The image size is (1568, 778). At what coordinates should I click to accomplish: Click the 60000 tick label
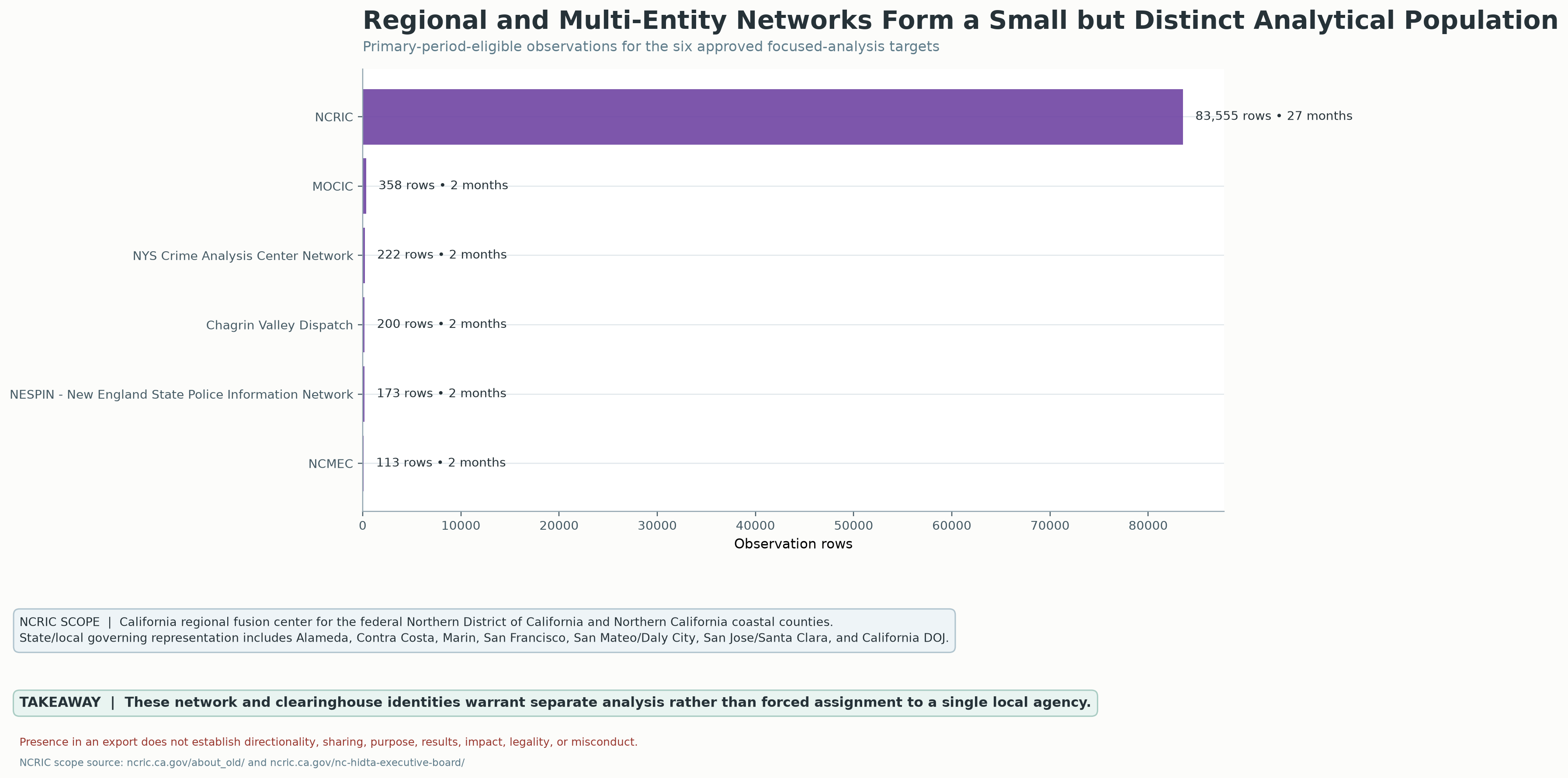point(952,527)
